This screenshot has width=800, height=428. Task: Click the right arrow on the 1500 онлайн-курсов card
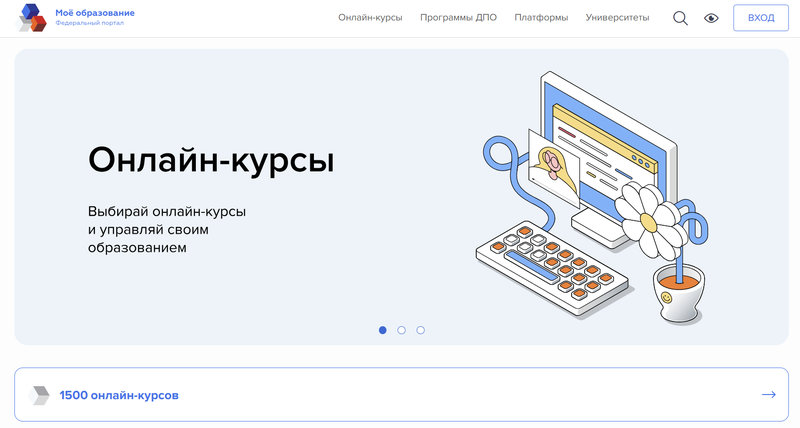pyautogui.click(x=768, y=395)
